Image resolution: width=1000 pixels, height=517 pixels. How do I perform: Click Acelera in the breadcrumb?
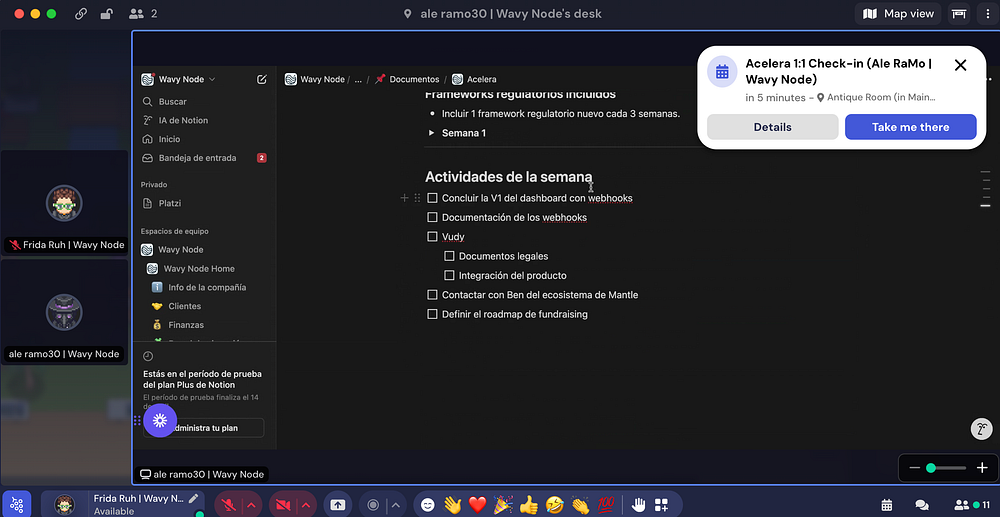(474, 79)
